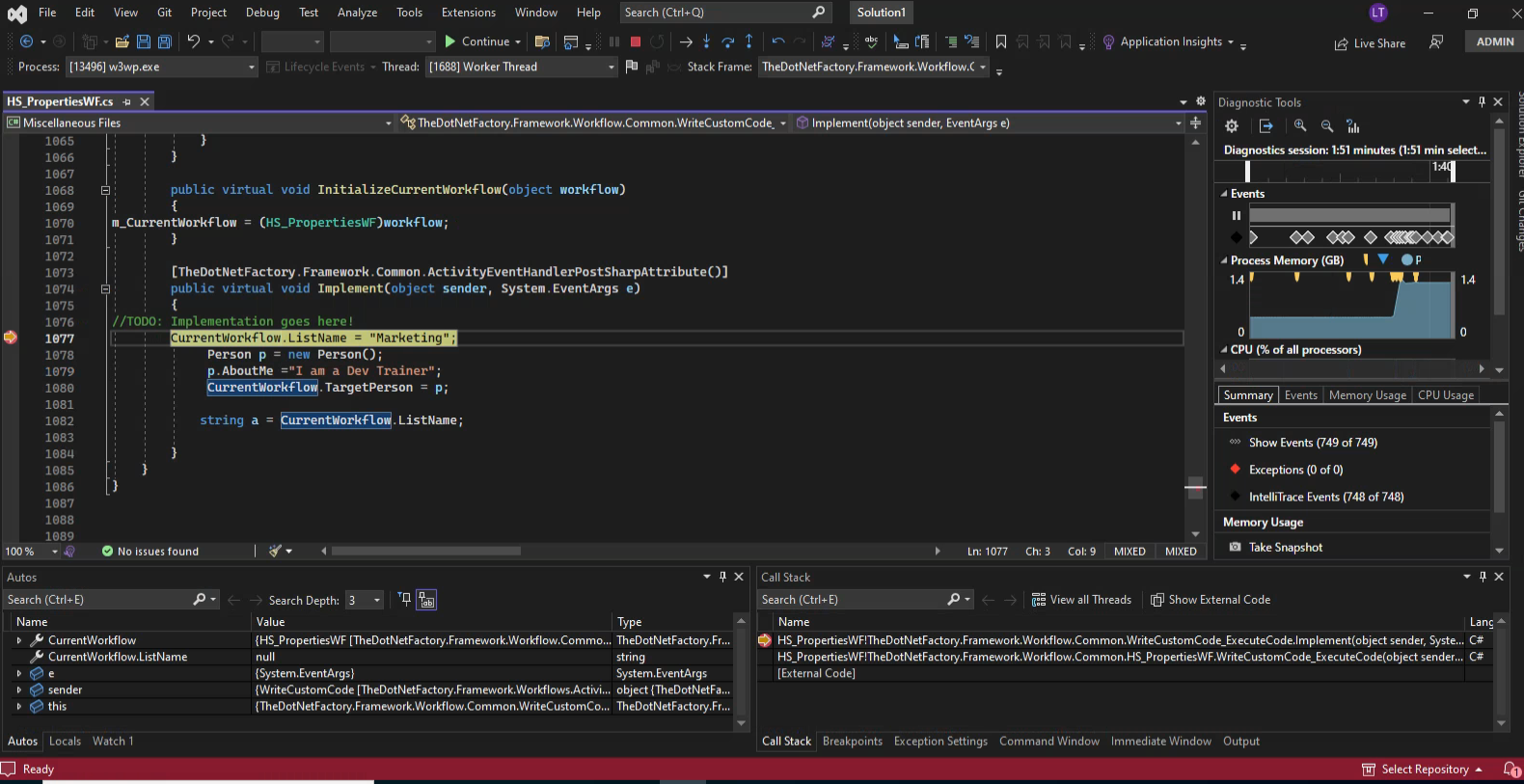
Task: Step Out using the up-arrow icon
Action: (x=748, y=41)
